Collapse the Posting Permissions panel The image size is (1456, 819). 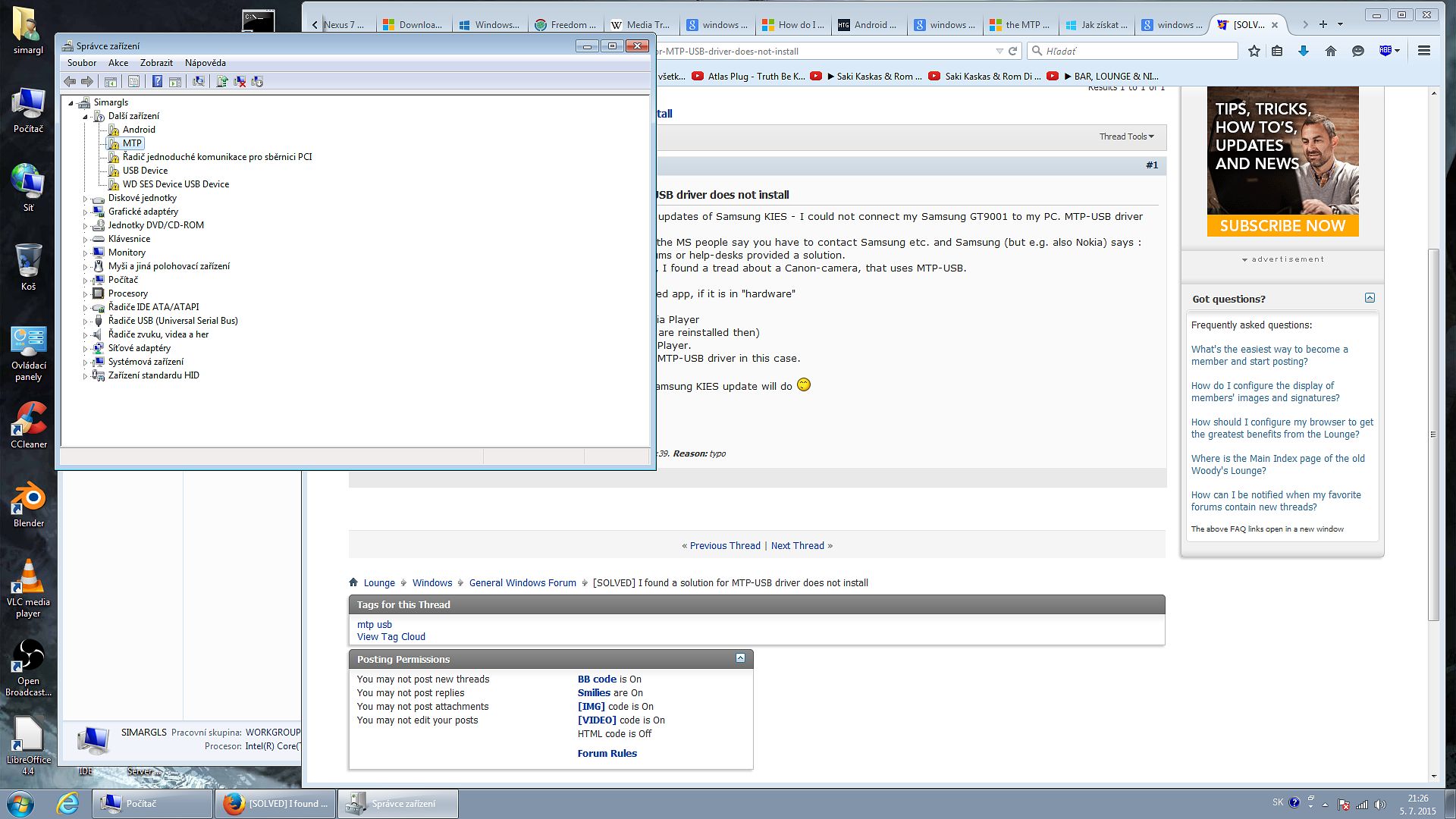pos(740,658)
